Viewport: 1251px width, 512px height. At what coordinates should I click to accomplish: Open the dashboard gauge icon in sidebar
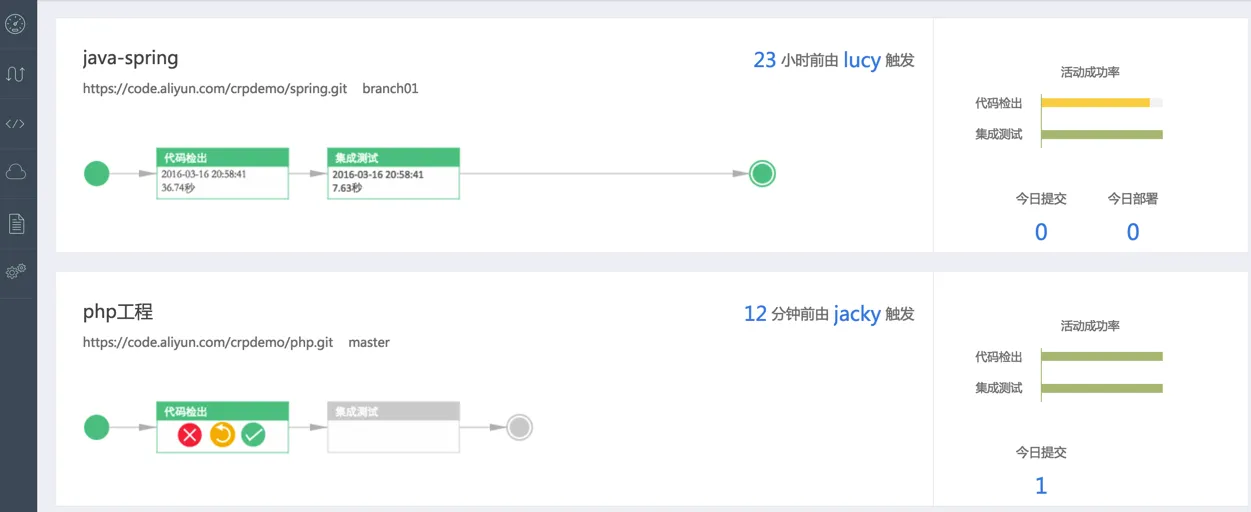(x=15, y=23)
